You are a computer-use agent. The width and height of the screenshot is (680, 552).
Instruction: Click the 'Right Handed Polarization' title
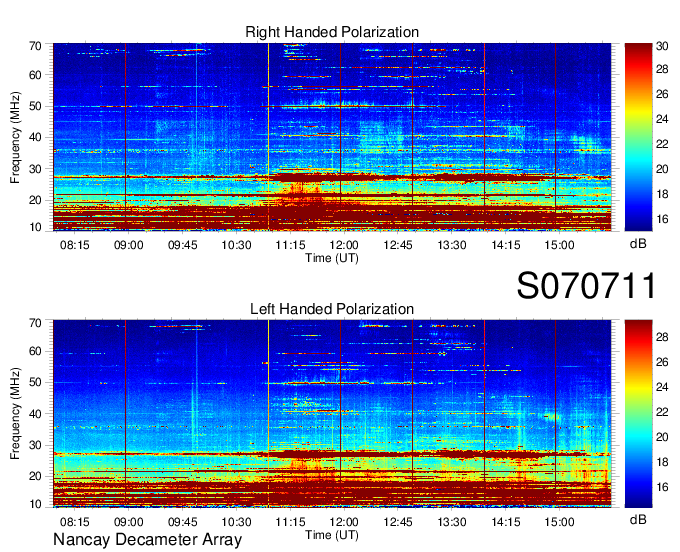click(332, 32)
